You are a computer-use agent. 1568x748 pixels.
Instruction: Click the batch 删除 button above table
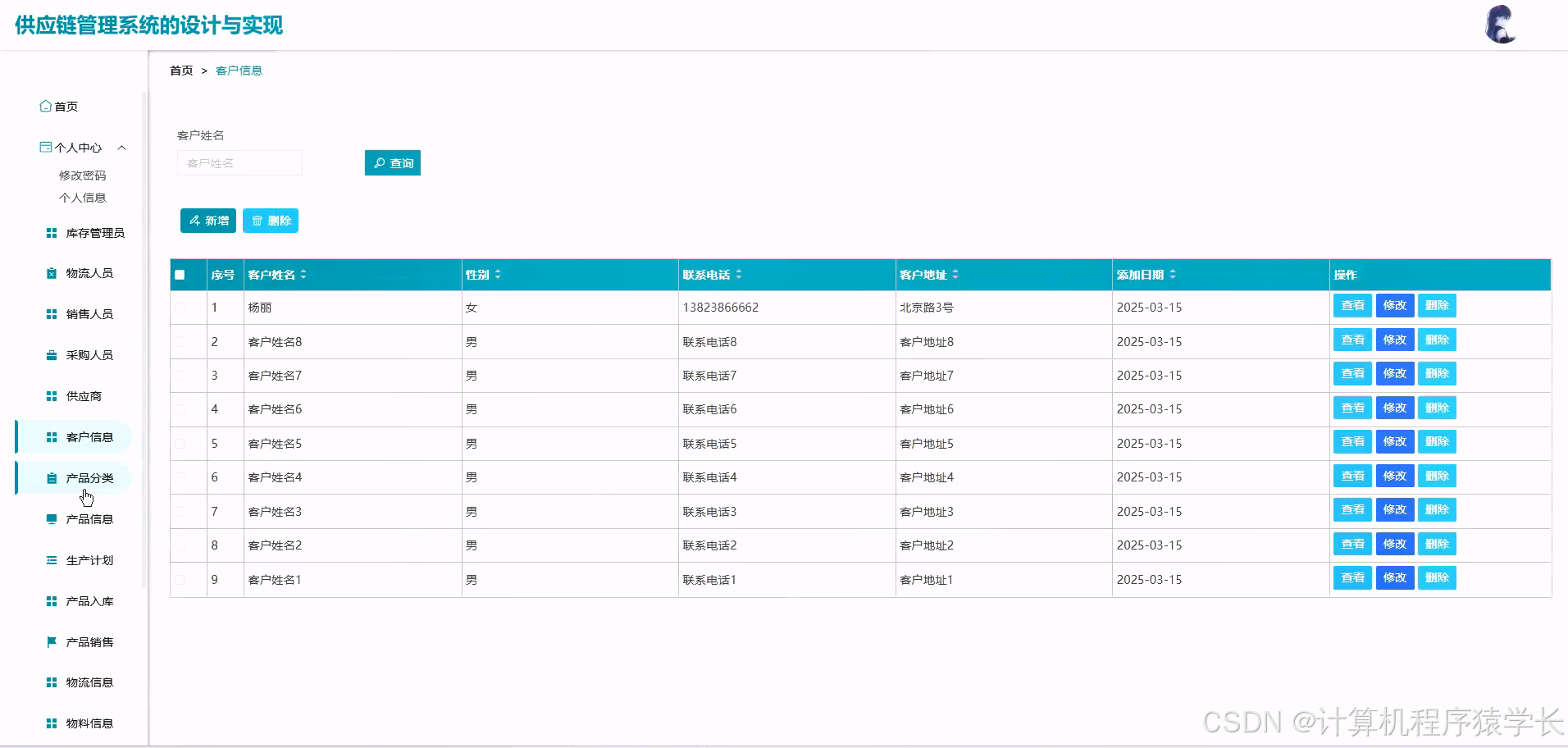(271, 221)
